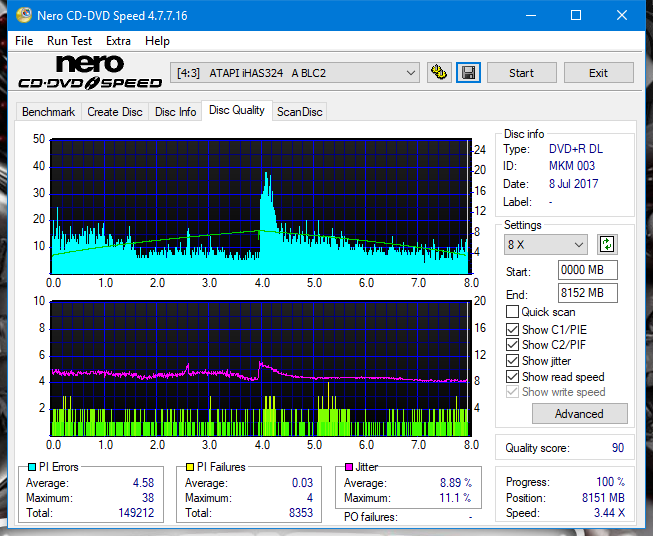653x536 pixels.
Task: Maximize the Nero window
Action: click(576, 15)
